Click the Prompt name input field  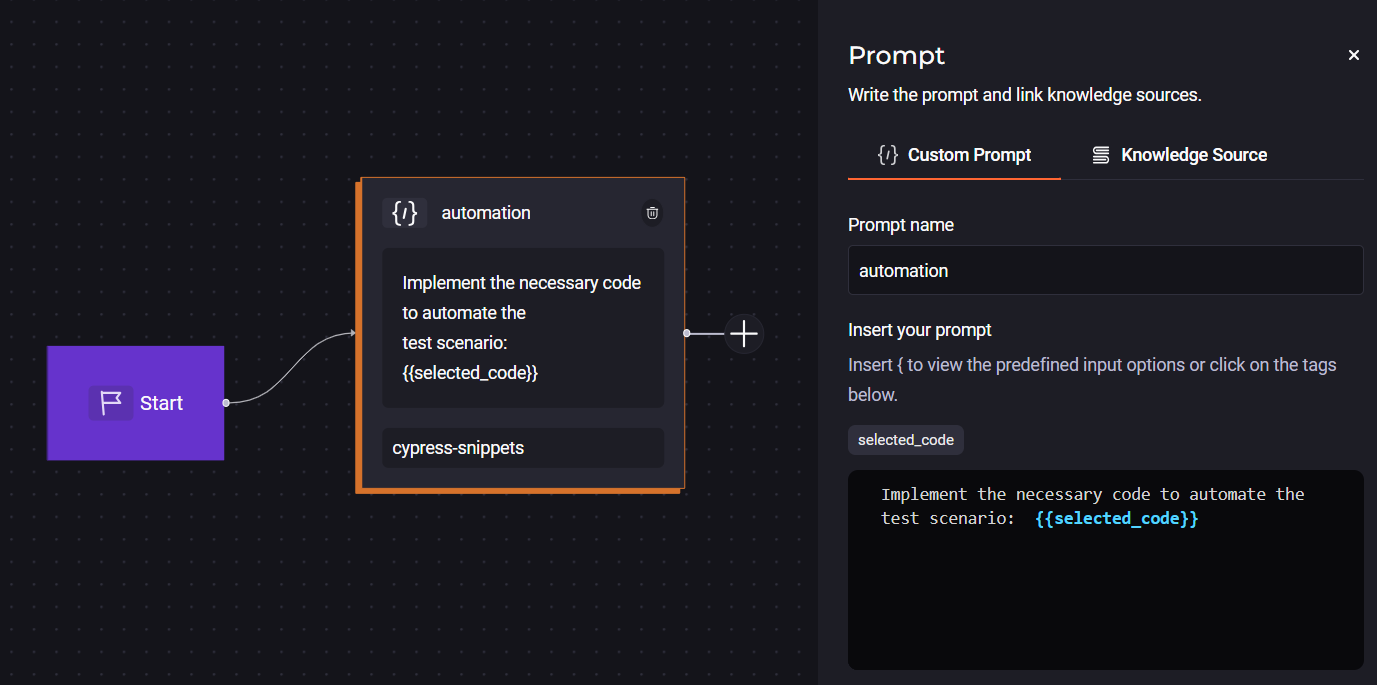tap(1105, 271)
